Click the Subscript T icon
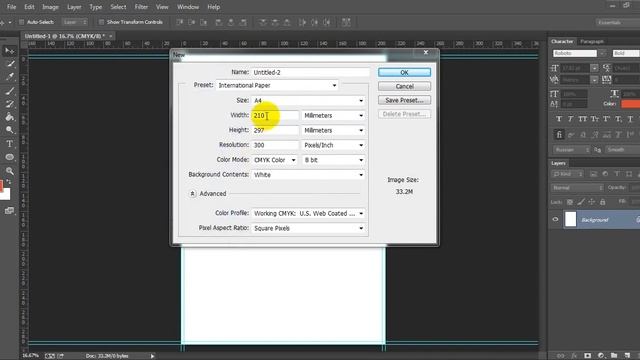 (x=618, y=119)
